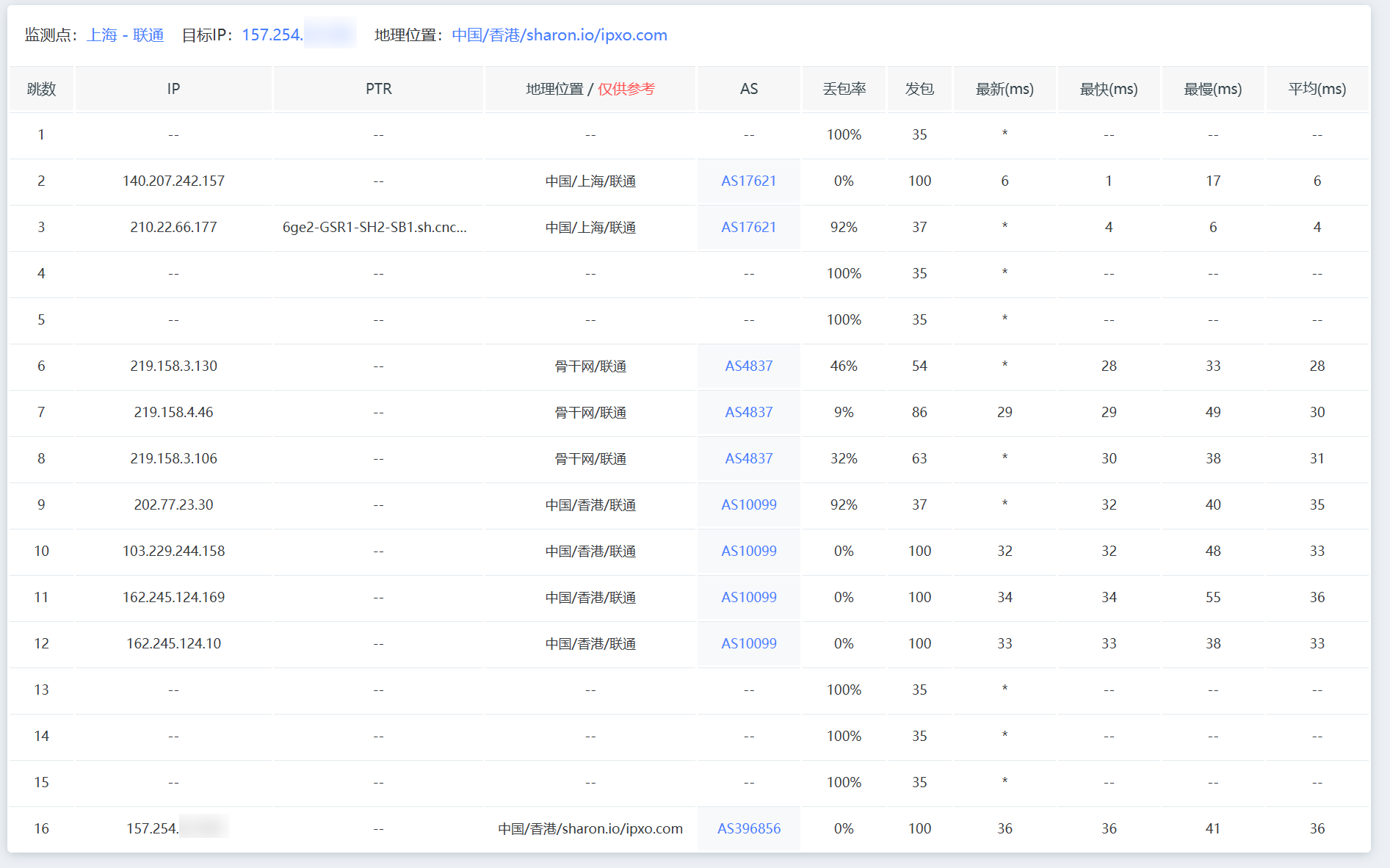Open AS4837 link for 219.158.3.130
The width and height of the screenshot is (1390, 868).
(x=748, y=366)
